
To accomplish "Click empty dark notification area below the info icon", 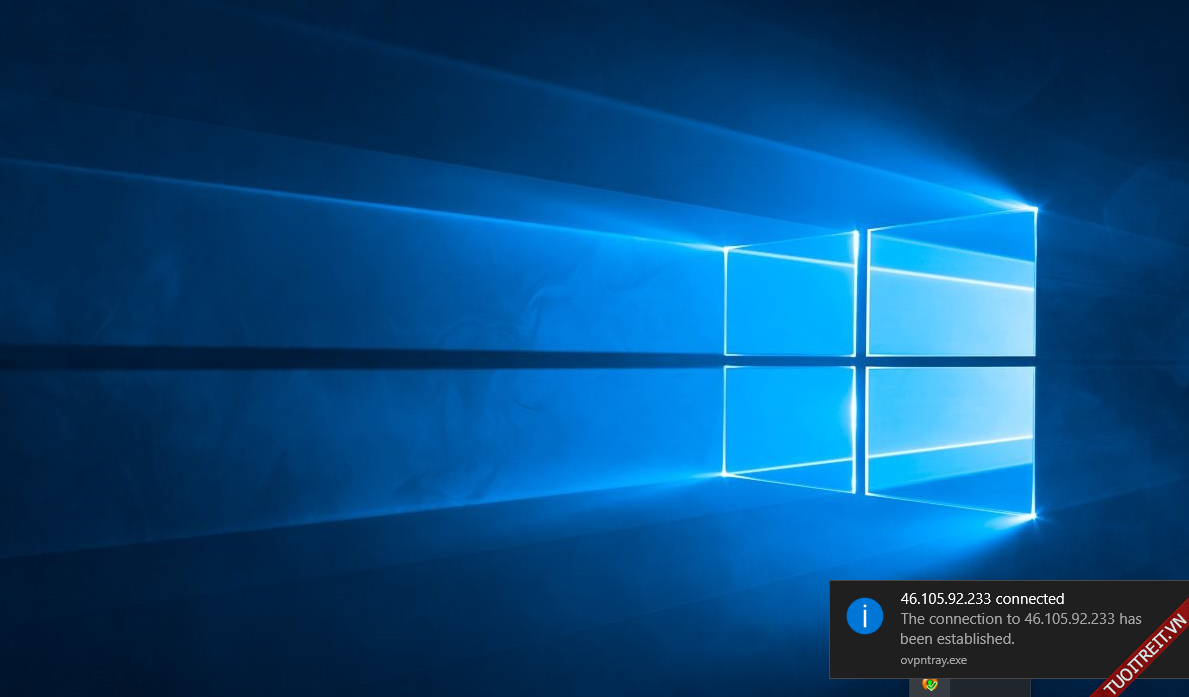I will [x=864, y=655].
